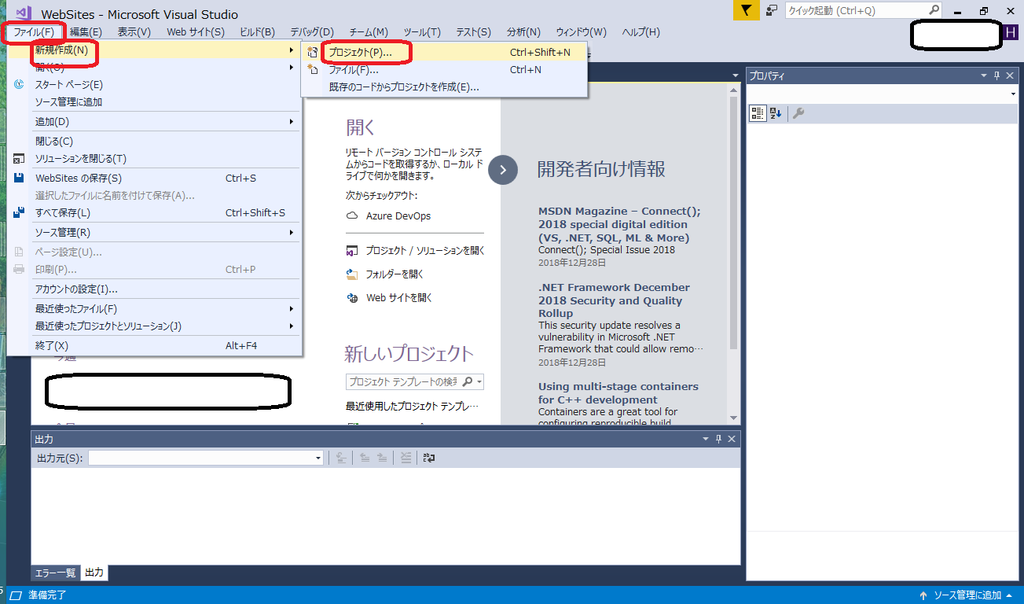The image size is (1024, 604).
Task: Click スタート ページ(E) menu item
Action: [155, 85]
